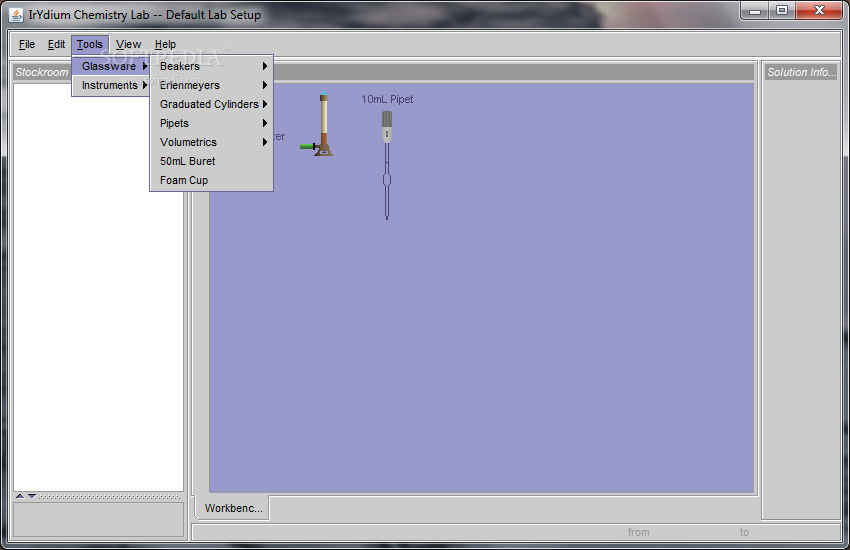The image size is (850, 550).
Task: Click the Stockroom panel header
Action: pos(42,72)
